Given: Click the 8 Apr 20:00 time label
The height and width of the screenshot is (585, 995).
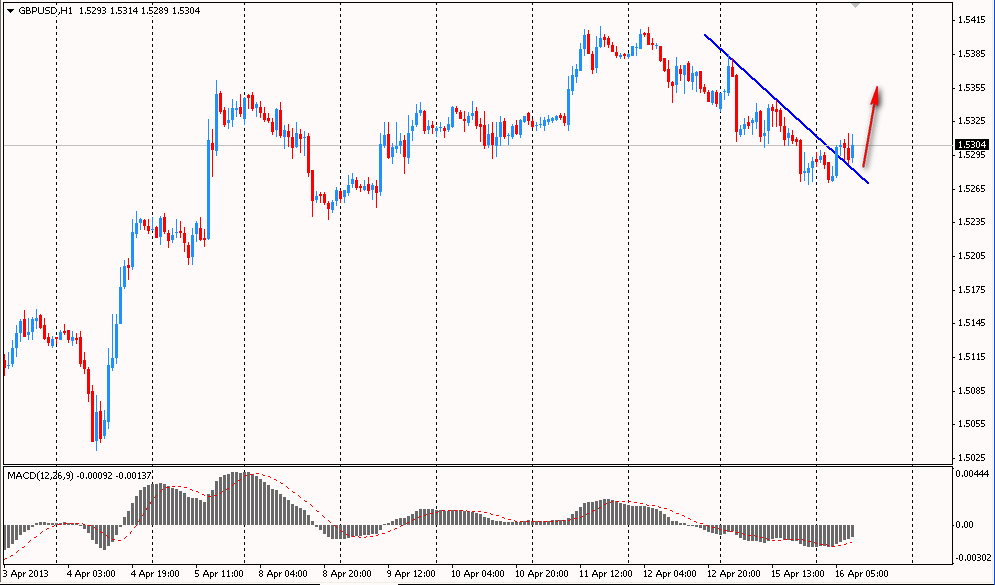Looking at the screenshot, I should coord(347,574).
